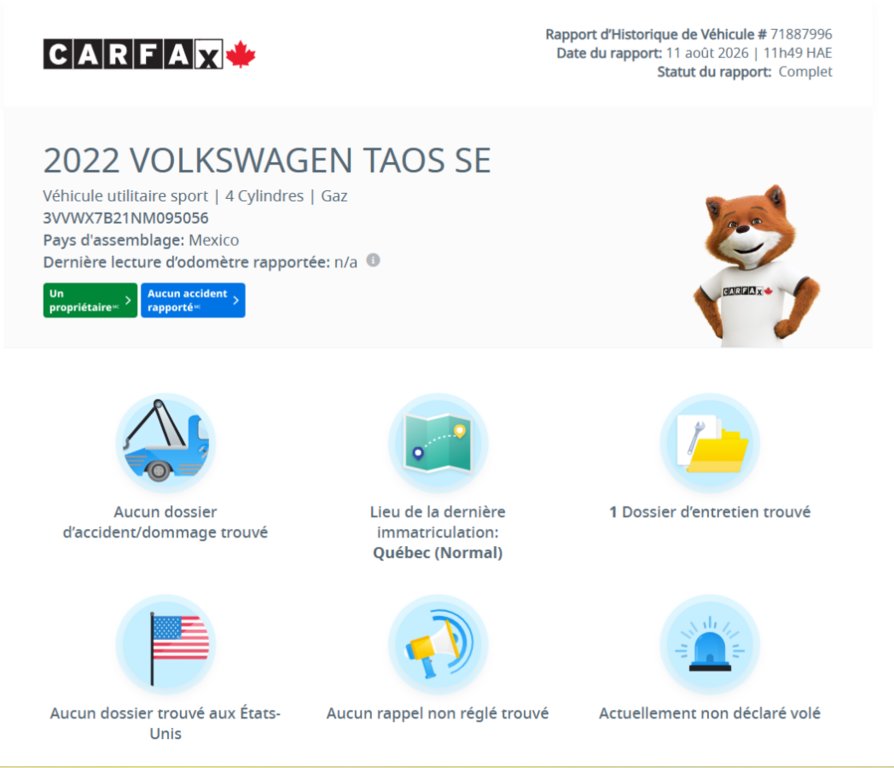Click the "4 Cylindres" text
This screenshot has height=768, width=894.
[x=265, y=196]
